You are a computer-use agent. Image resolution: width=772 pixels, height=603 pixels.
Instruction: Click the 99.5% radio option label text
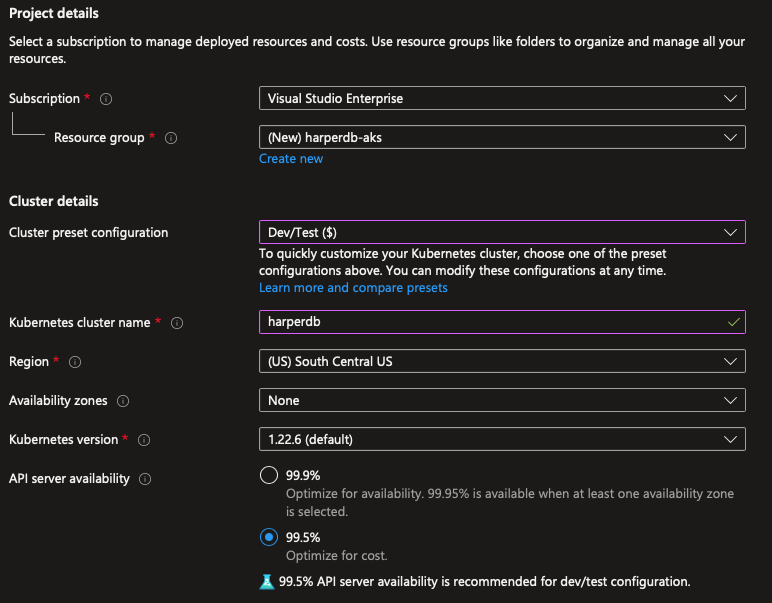click(303, 537)
